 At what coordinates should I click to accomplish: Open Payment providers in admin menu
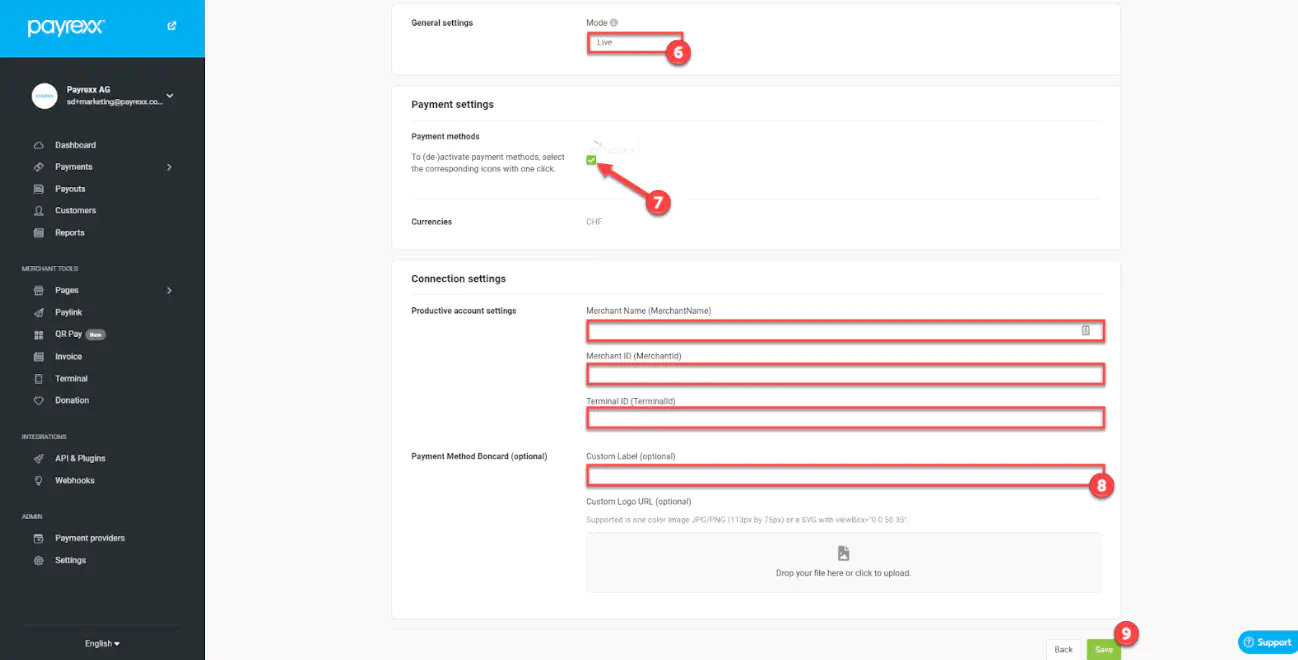click(89, 538)
